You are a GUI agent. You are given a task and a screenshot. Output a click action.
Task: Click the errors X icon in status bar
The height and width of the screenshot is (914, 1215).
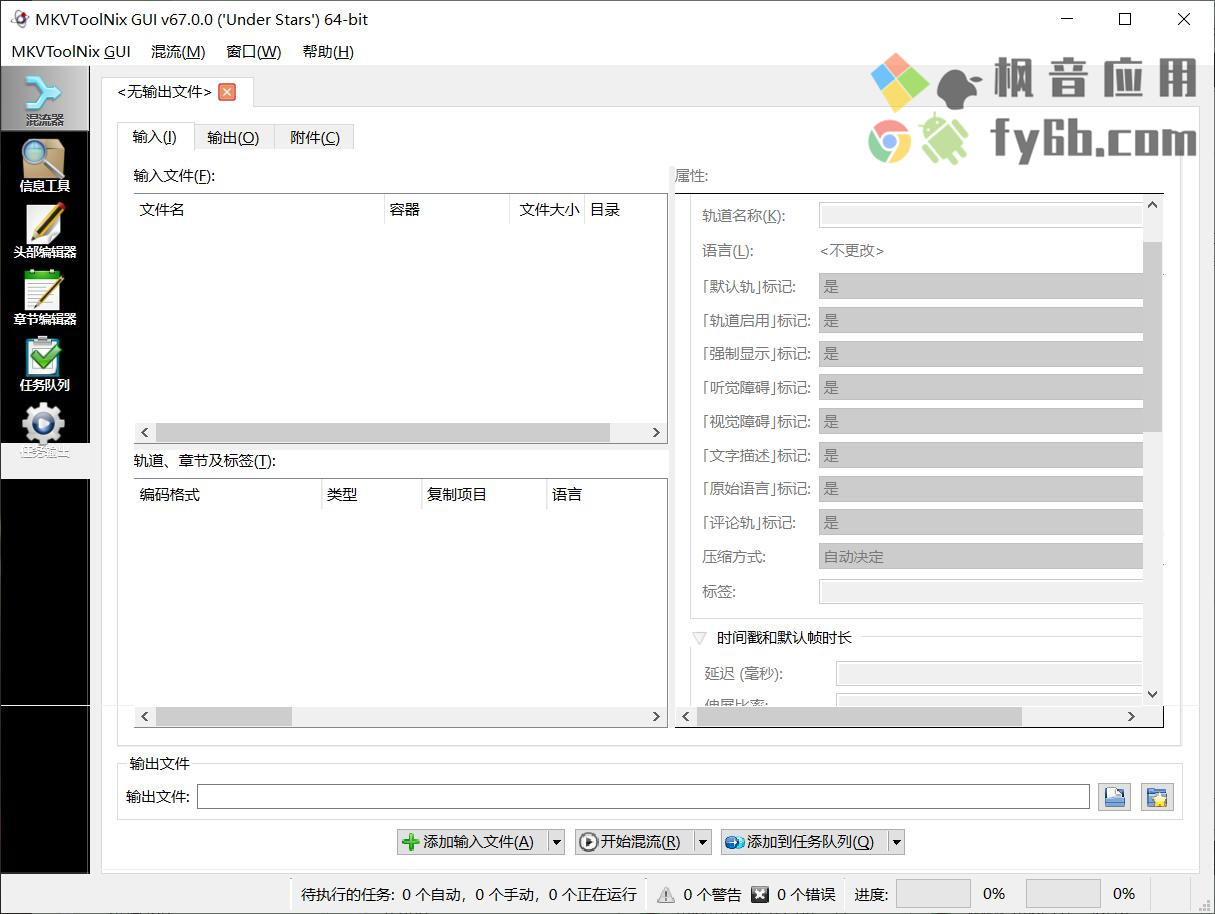[760, 894]
